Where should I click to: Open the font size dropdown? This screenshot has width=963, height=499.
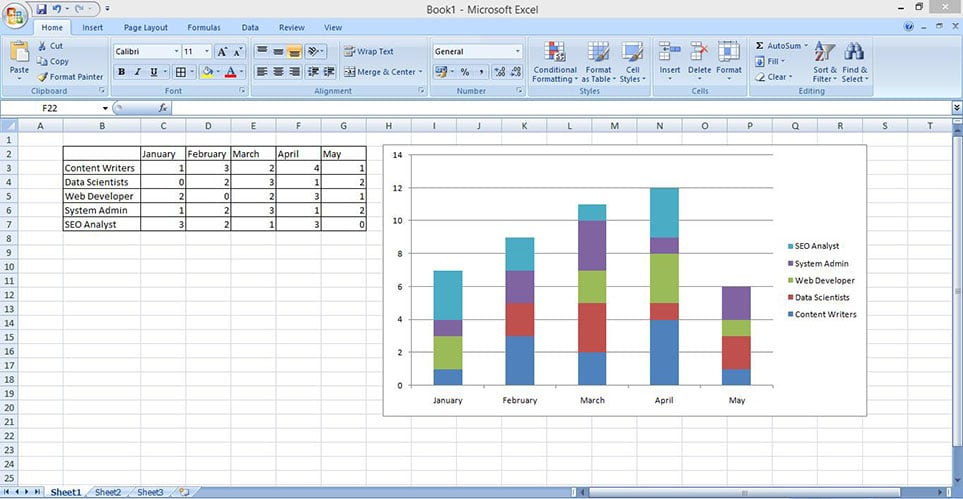[x=207, y=52]
